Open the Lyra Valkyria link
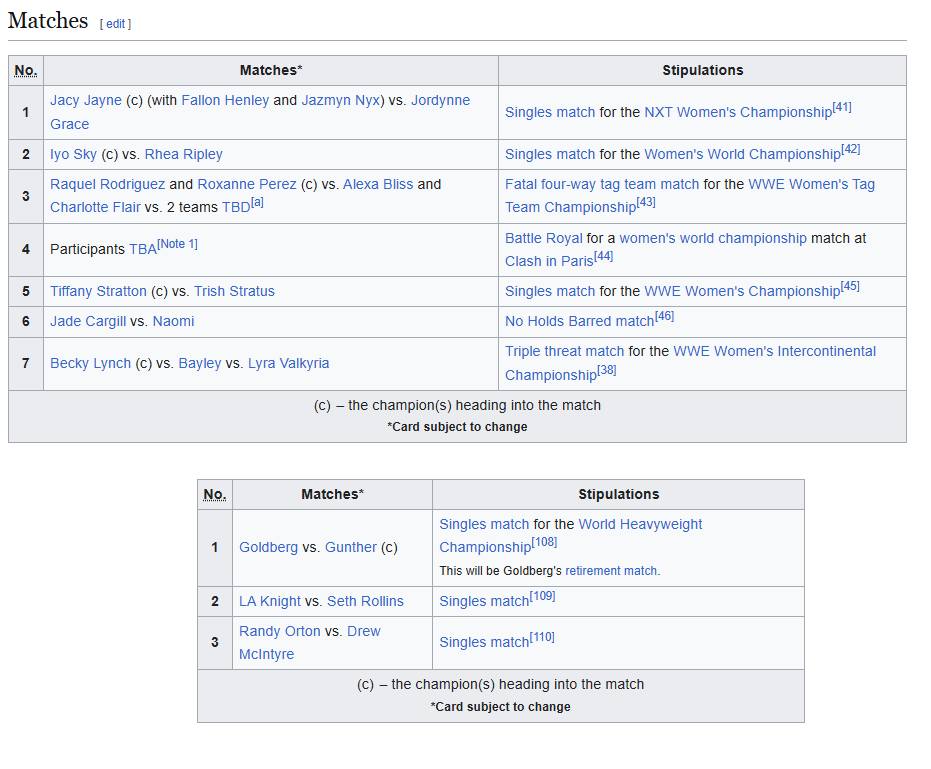Screen dimensions: 931x769 (x=289, y=363)
